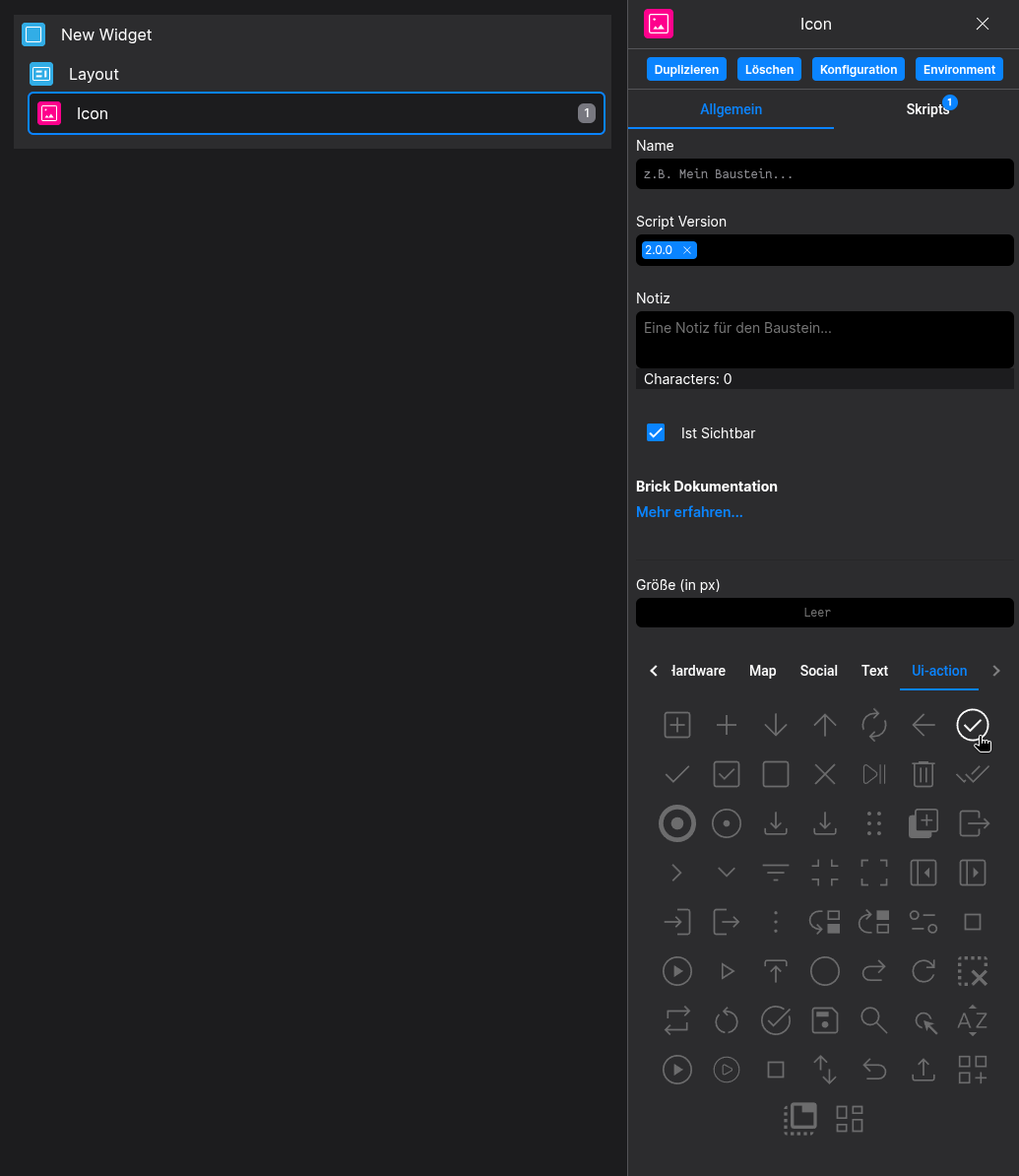Select the trash can delete icon
The height and width of the screenshot is (1176, 1019).
point(923,774)
